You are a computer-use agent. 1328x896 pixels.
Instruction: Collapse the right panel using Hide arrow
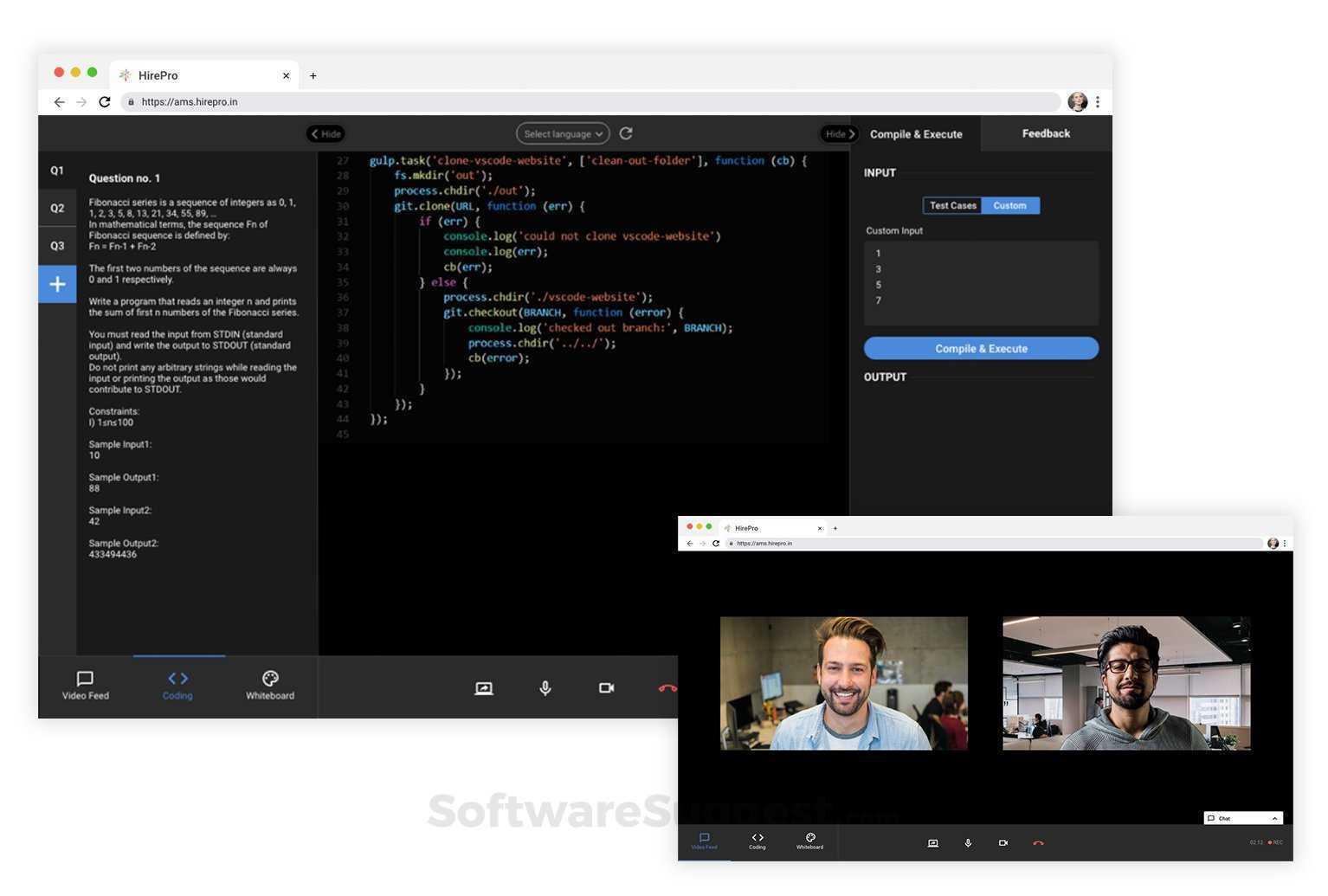[839, 134]
